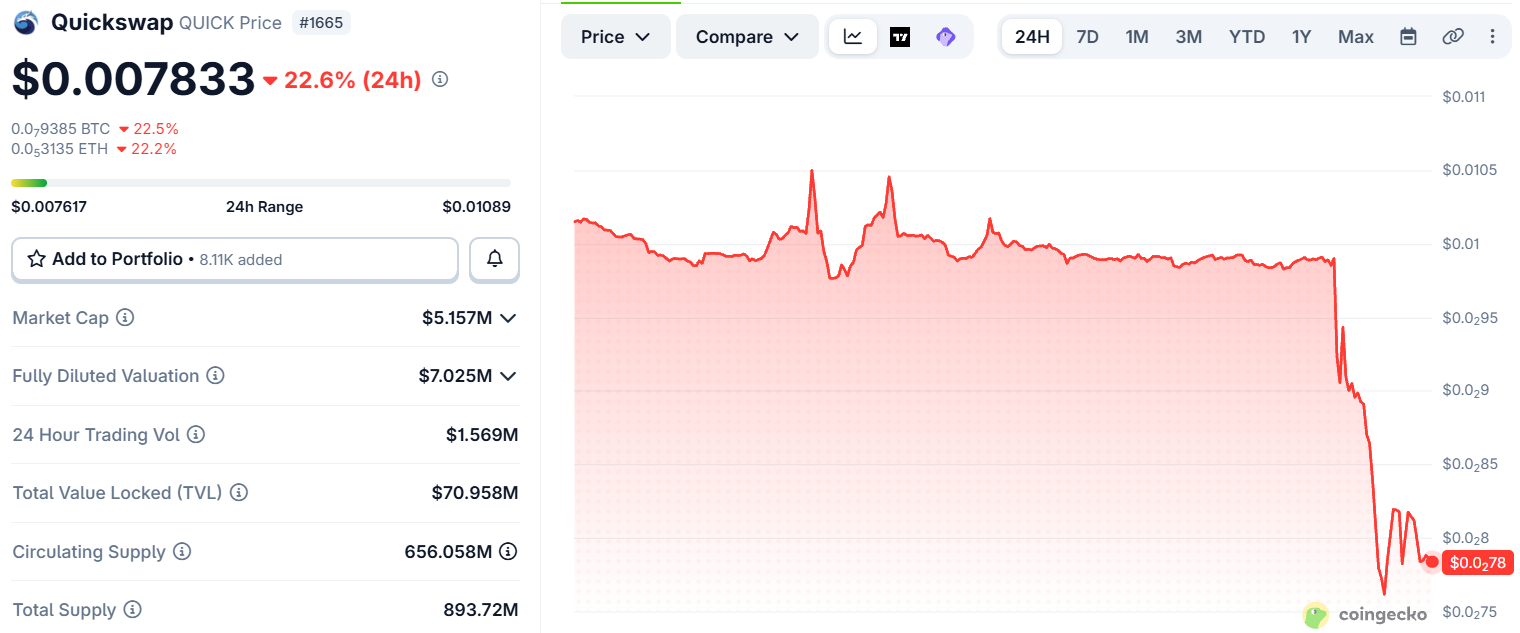This screenshot has height=633, width=1520.
Task: Show Total Value Locked info icon
Action: point(239,493)
